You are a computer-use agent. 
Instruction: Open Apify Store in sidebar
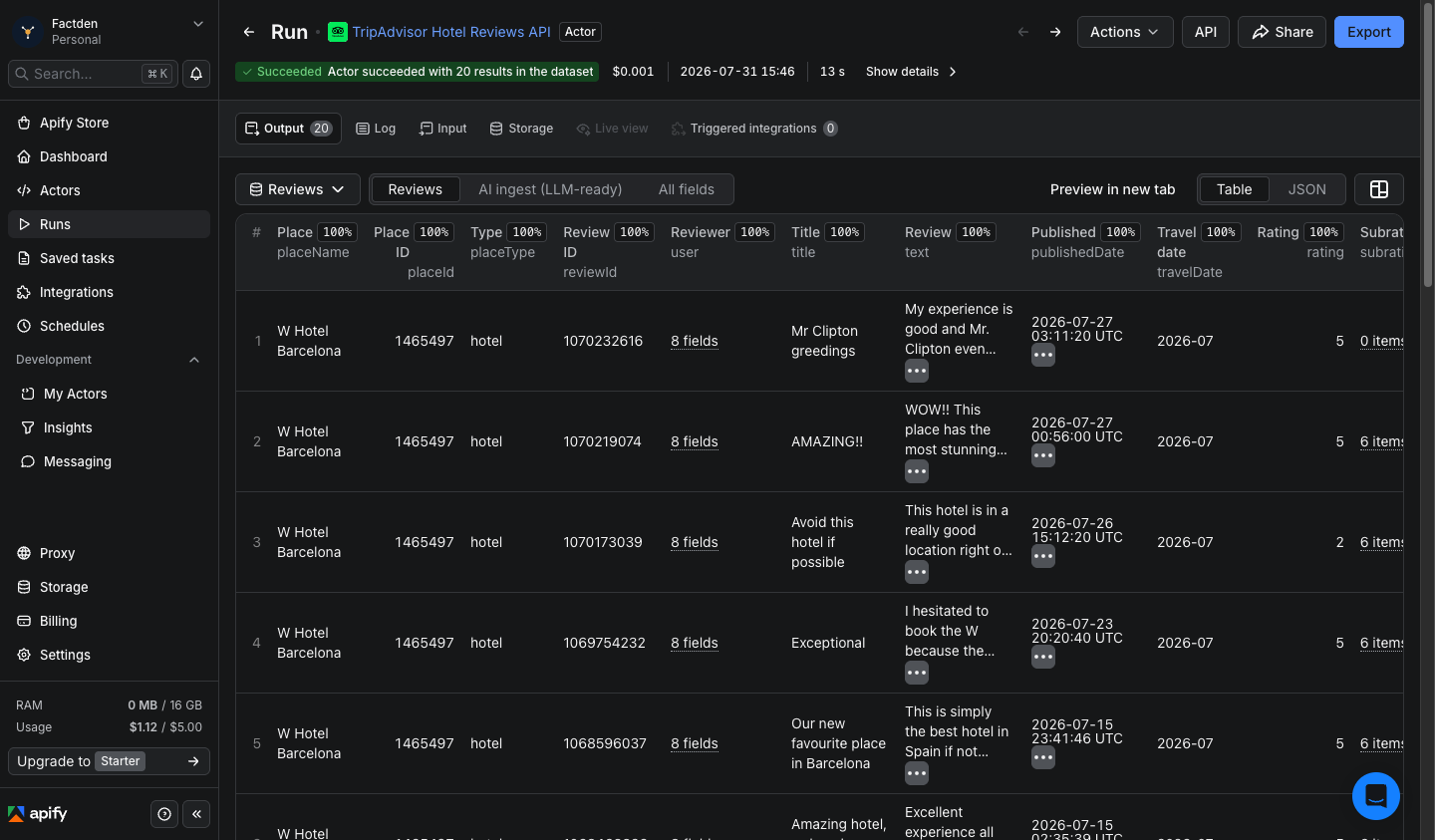coord(110,123)
